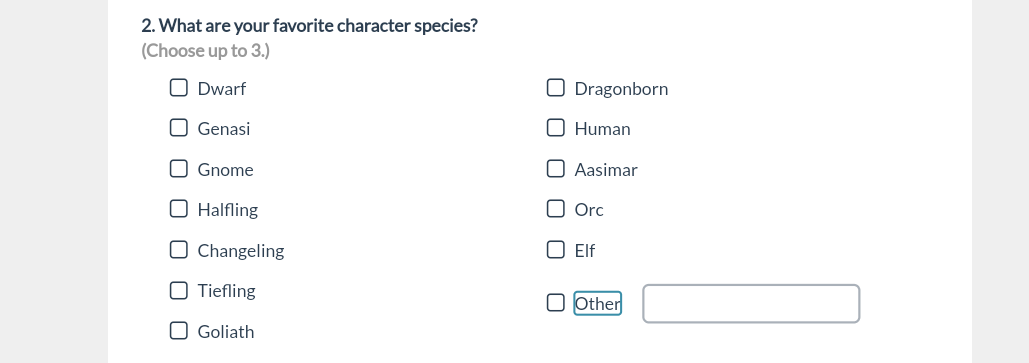1029x363 pixels.
Task: Click the Goliath label text
Action: coord(226,332)
